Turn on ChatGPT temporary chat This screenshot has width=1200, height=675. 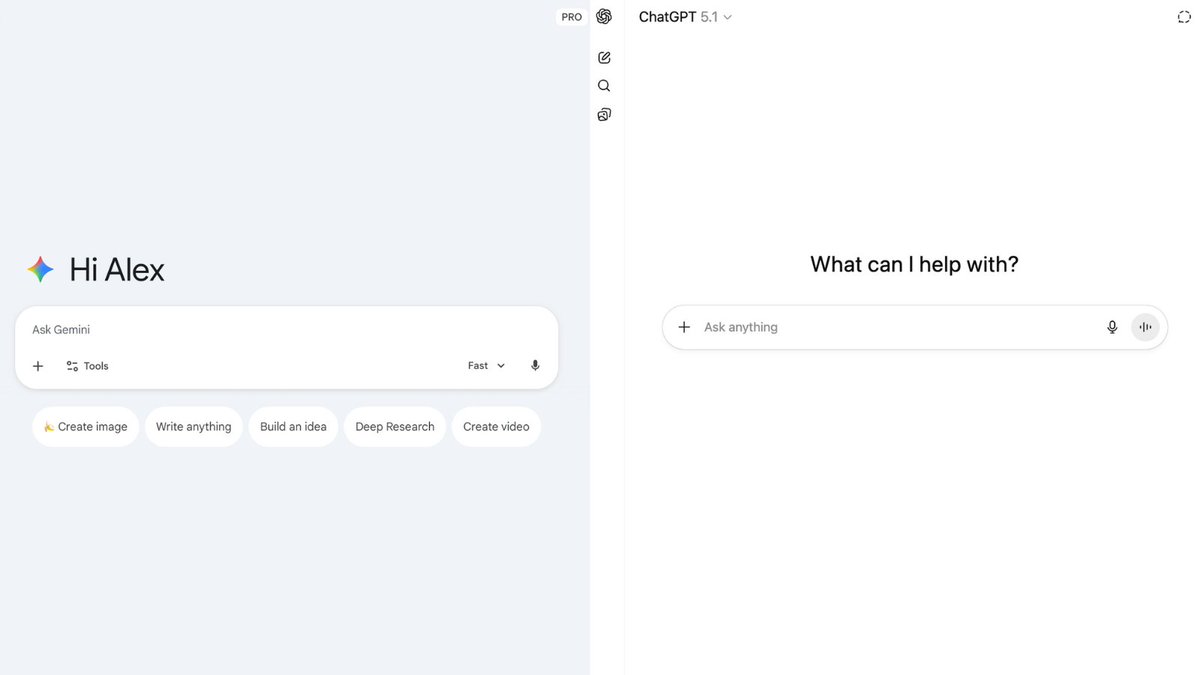tap(1184, 17)
